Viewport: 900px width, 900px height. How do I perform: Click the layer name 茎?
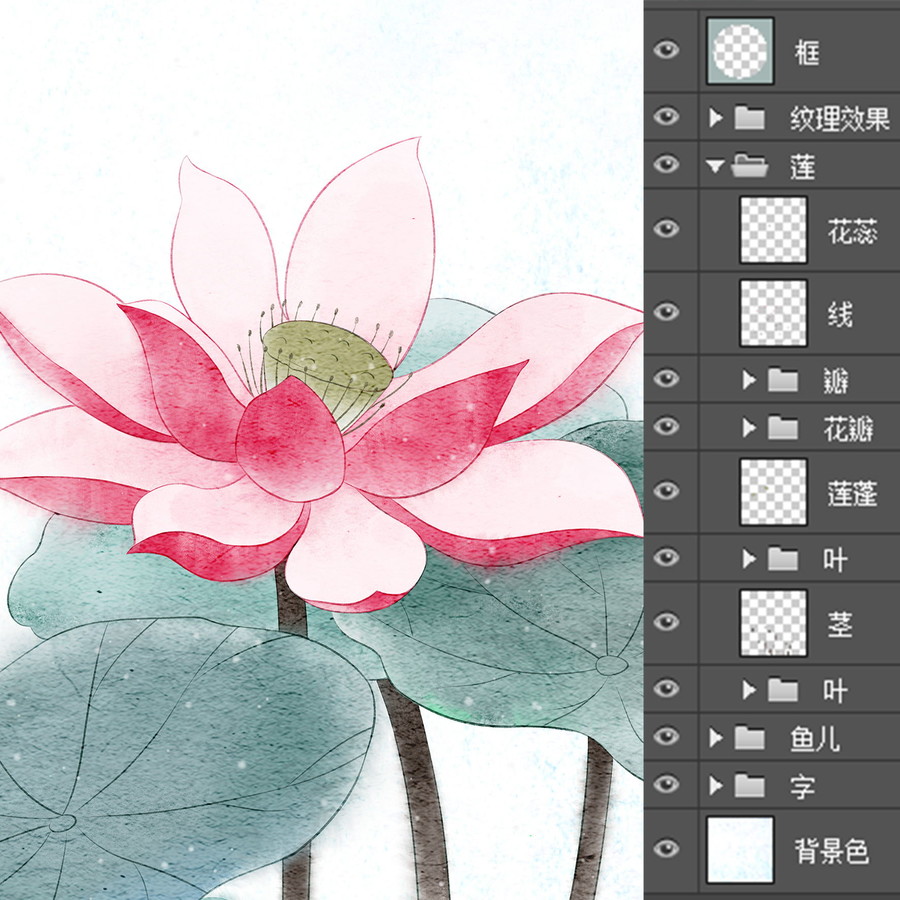pos(840,624)
